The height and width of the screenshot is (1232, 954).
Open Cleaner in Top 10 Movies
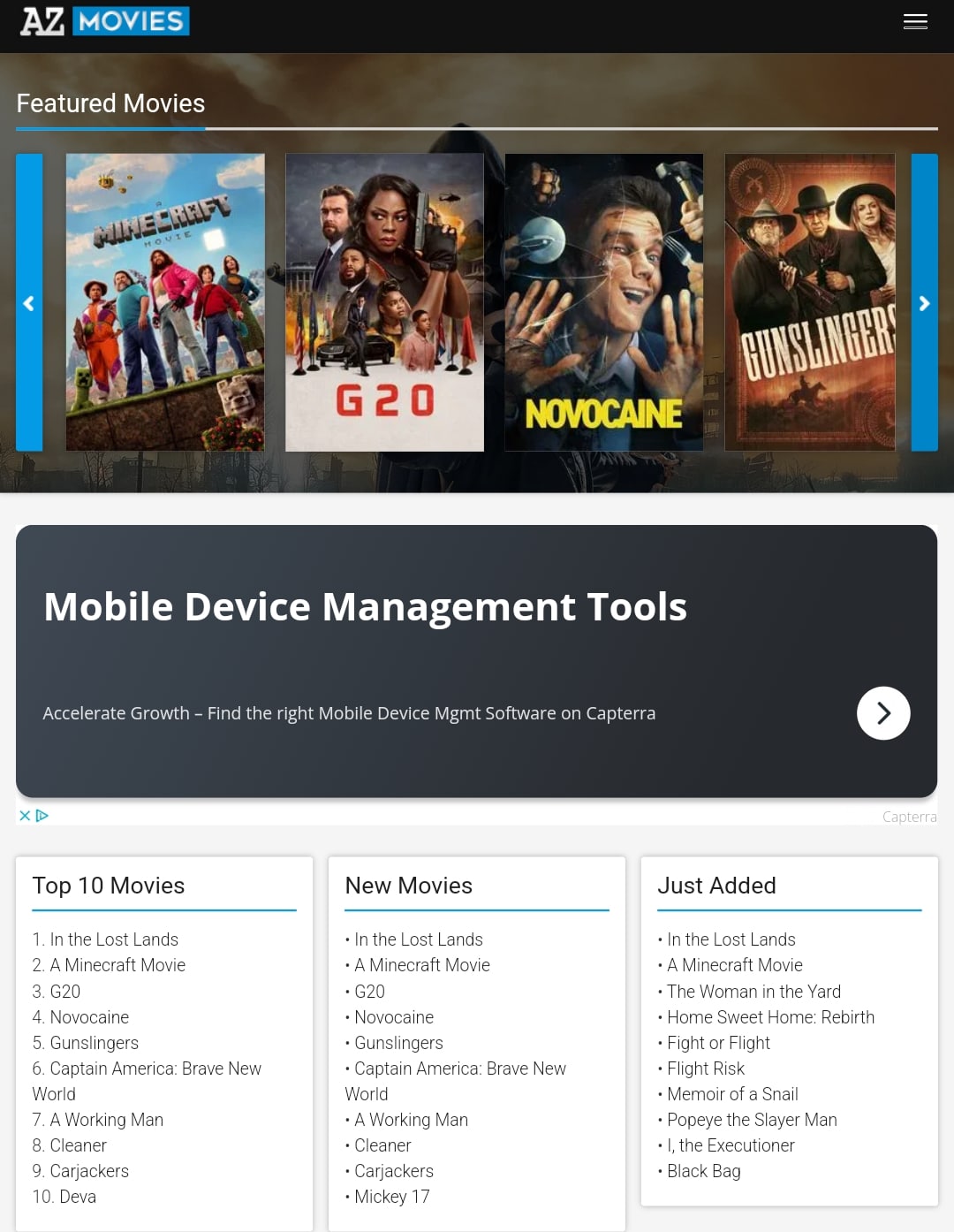point(78,1145)
